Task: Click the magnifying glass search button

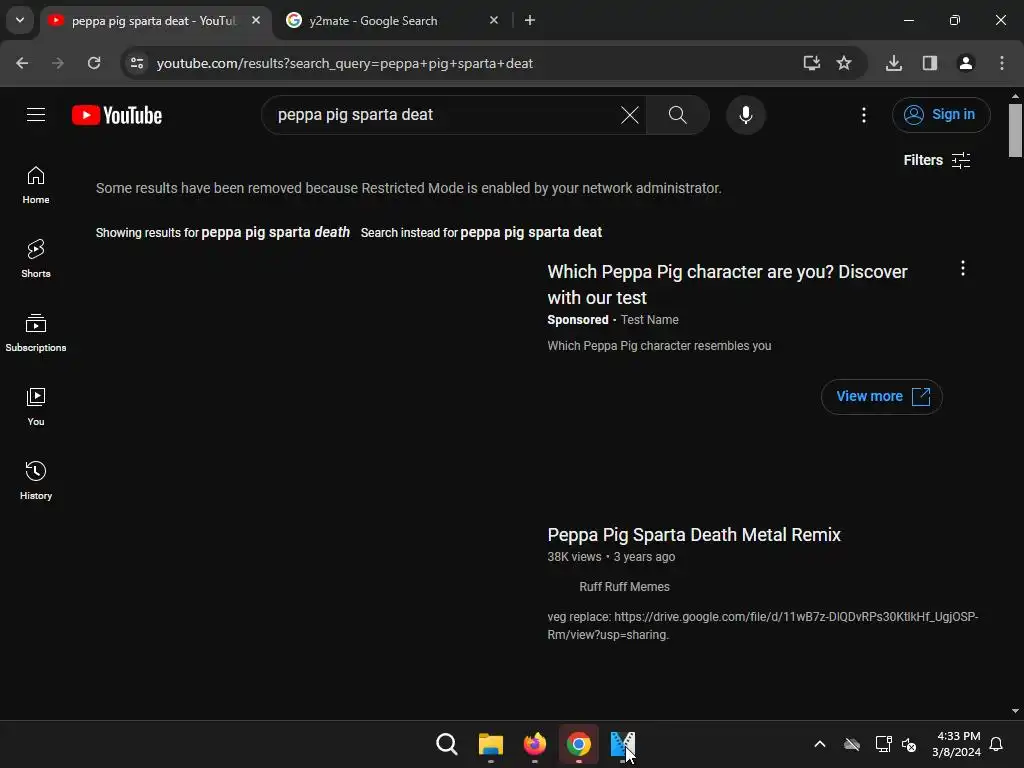Action: point(677,115)
